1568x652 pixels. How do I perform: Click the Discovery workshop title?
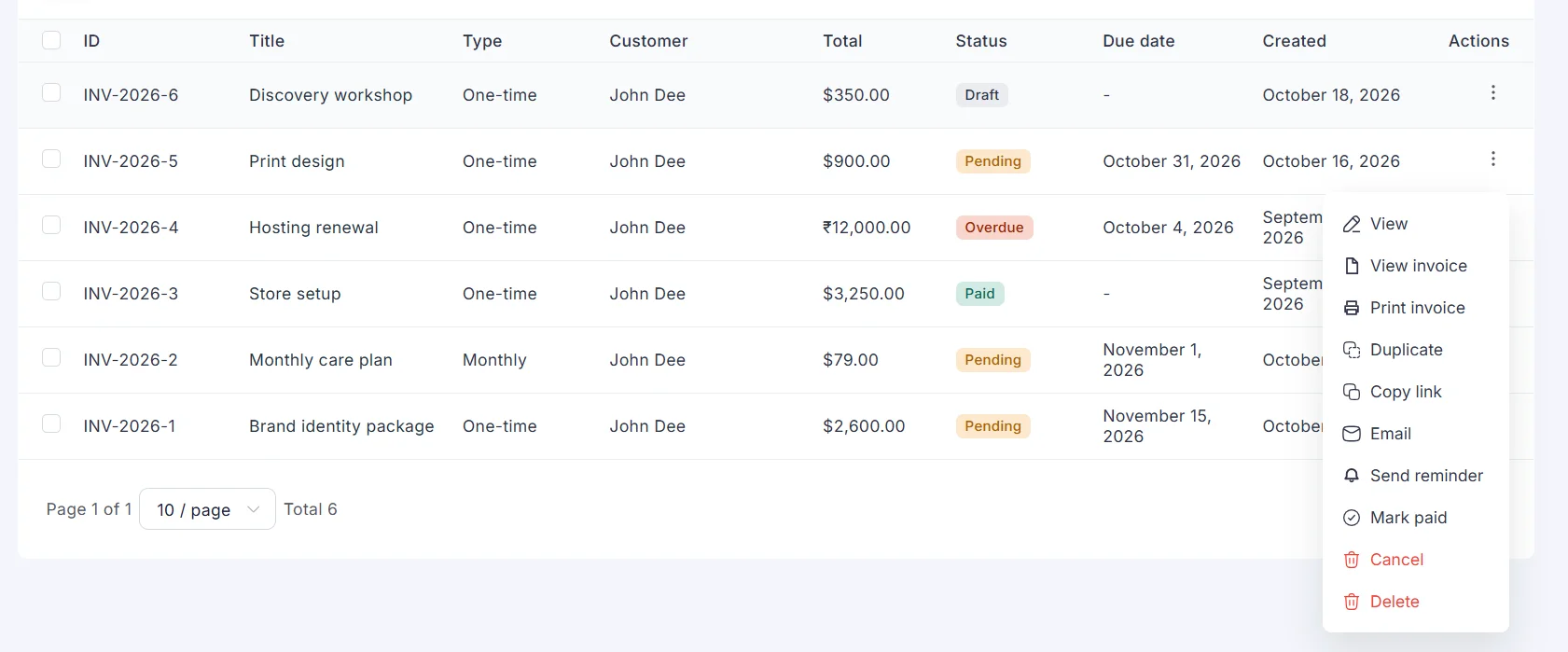pos(330,95)
